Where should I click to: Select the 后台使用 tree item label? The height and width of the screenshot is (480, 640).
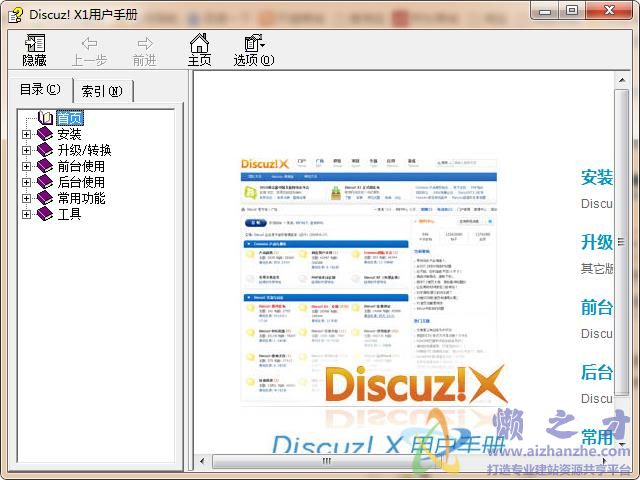coord(81,182)
